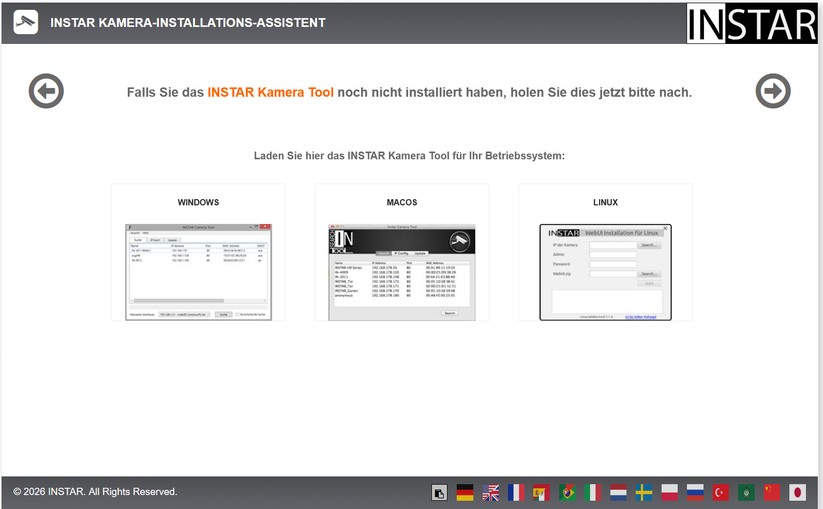Switch language to English UK/US flag
The image size is (823, 509).
(490, 493)
